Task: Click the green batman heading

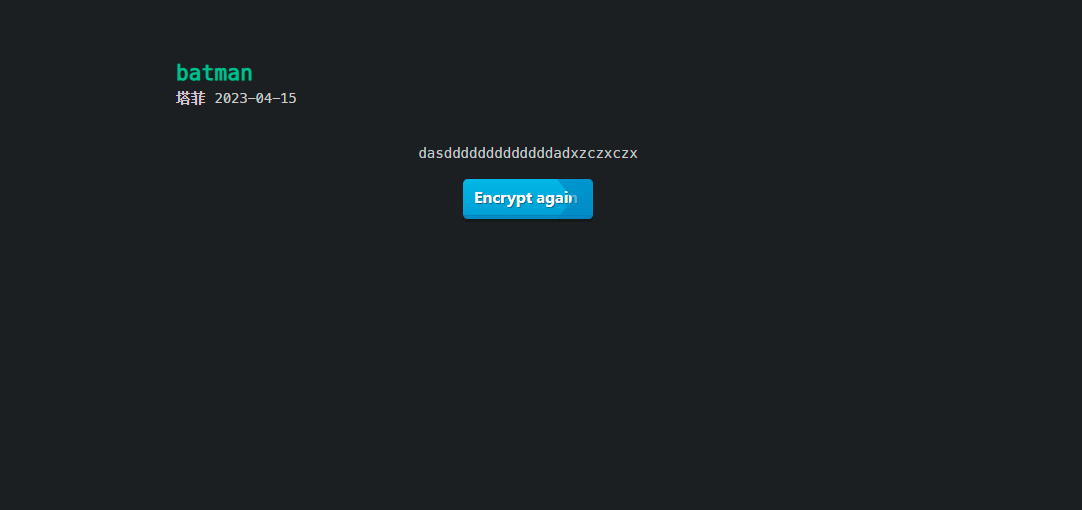Action: point(215,72)
